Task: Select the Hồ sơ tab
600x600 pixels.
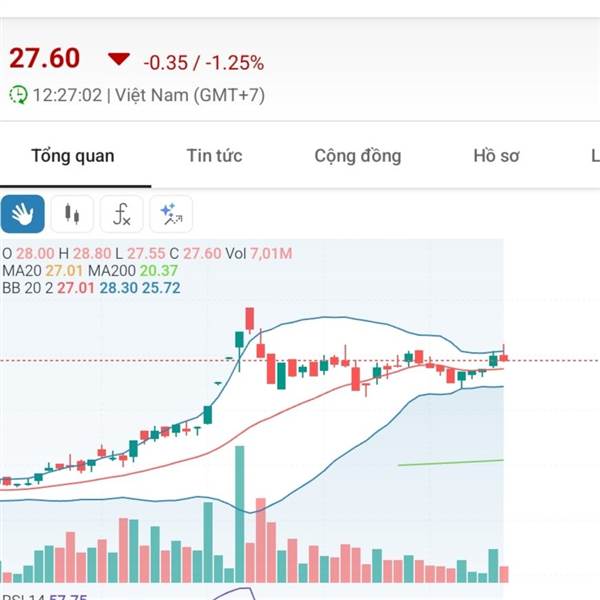Action: (x=496, y=155)
